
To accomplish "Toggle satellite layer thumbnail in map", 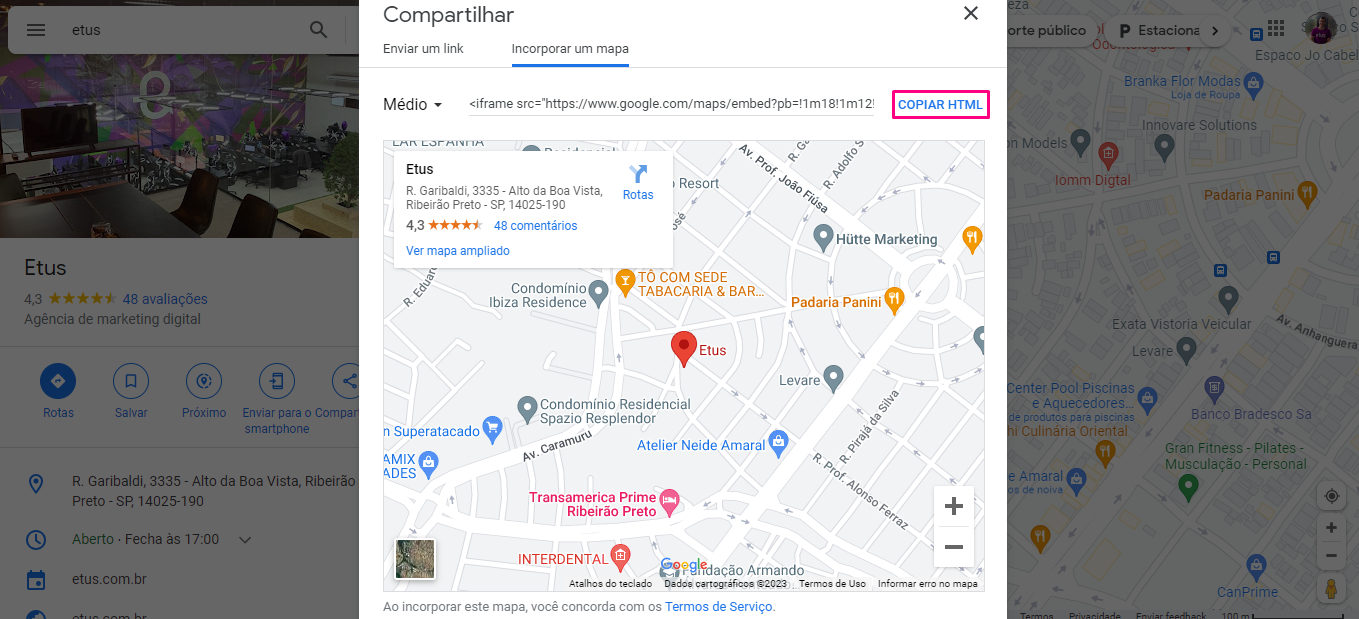I will (x=415, y=559).
